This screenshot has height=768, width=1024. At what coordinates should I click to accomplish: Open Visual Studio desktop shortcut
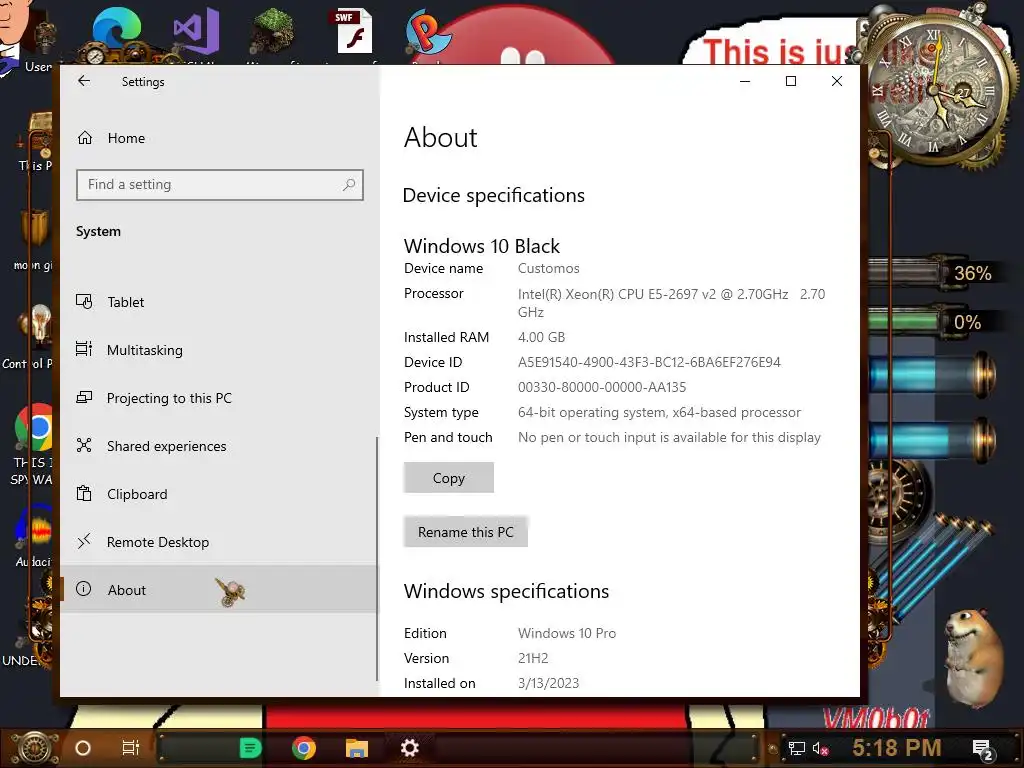coord(197,31)
